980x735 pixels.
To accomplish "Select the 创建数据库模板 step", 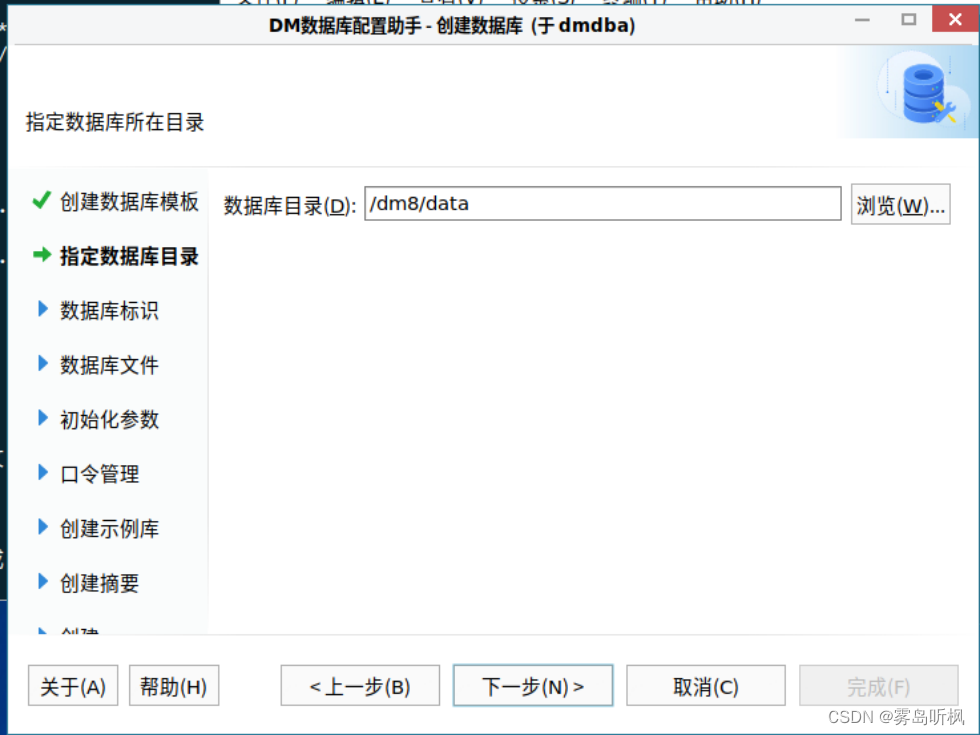I will [129, 201].
